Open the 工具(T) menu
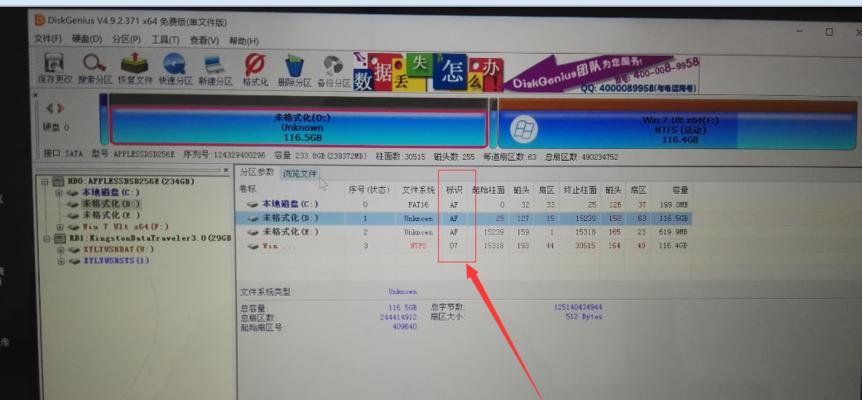Viewport: 862px width, 400px height. click(x=165, y=40)
